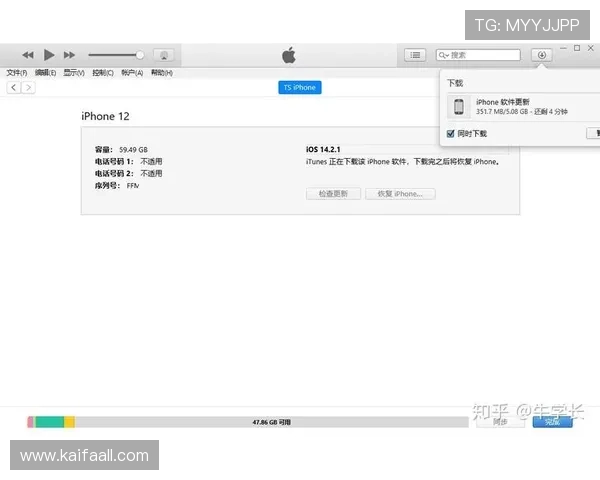Image resolution: width=600 pixels, height=480 pixels.
Task: Go forward with the right chevron
Action: (28, 88)
